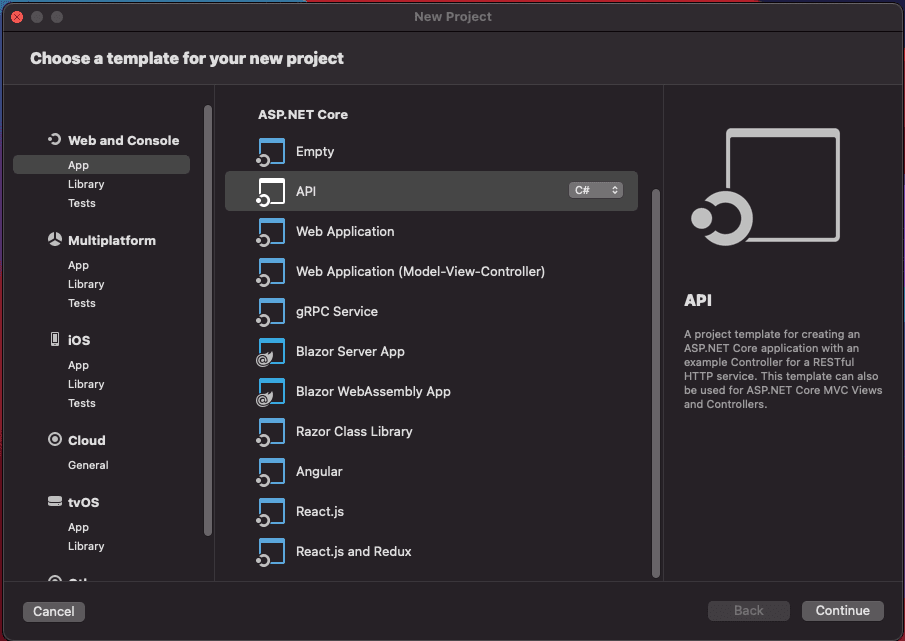Select the API template row
The width and height of the screenshot is (905, 641).
pyautogui.click(x=400, y=191)
